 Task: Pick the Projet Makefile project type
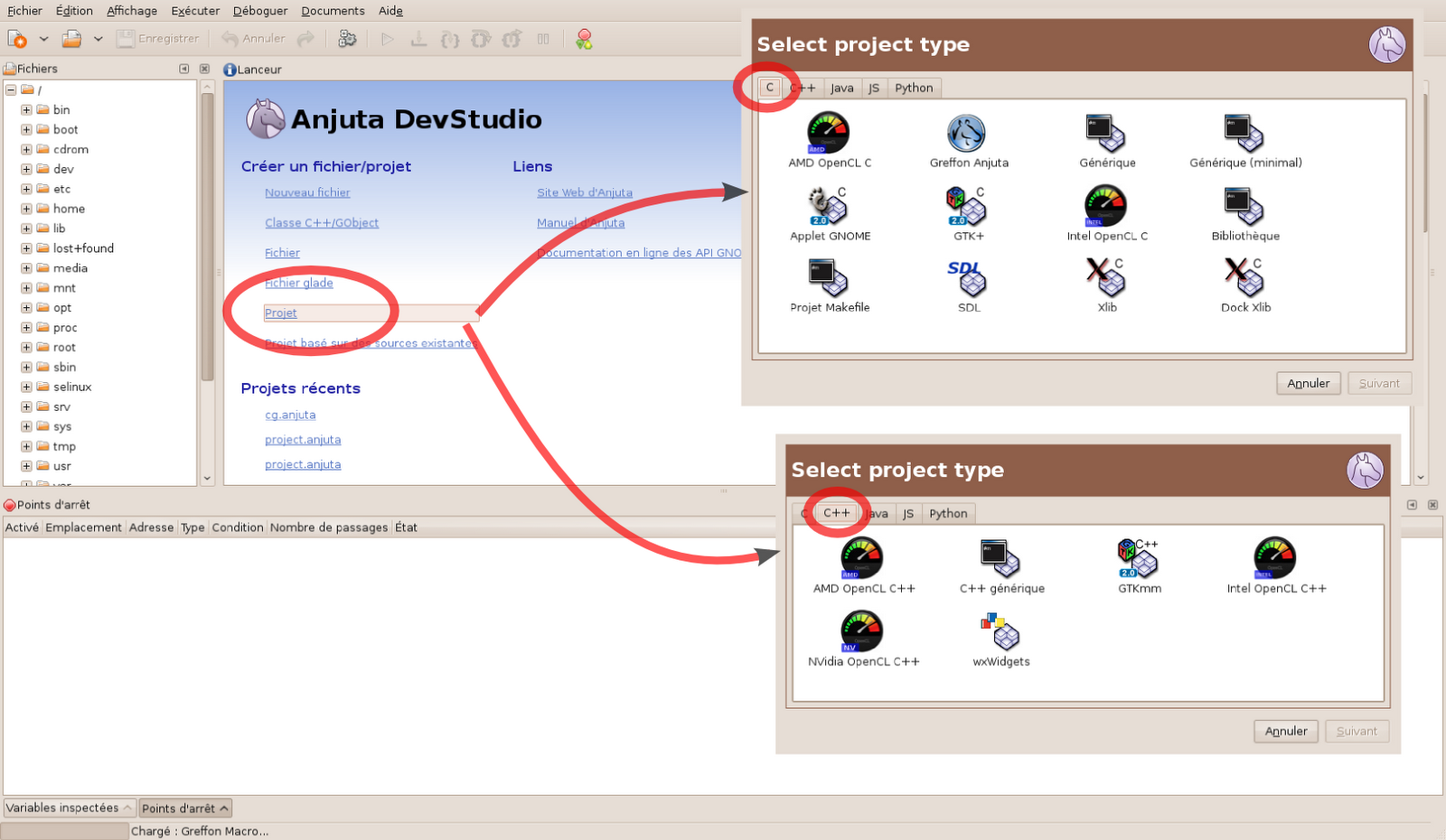coord(830,285)
